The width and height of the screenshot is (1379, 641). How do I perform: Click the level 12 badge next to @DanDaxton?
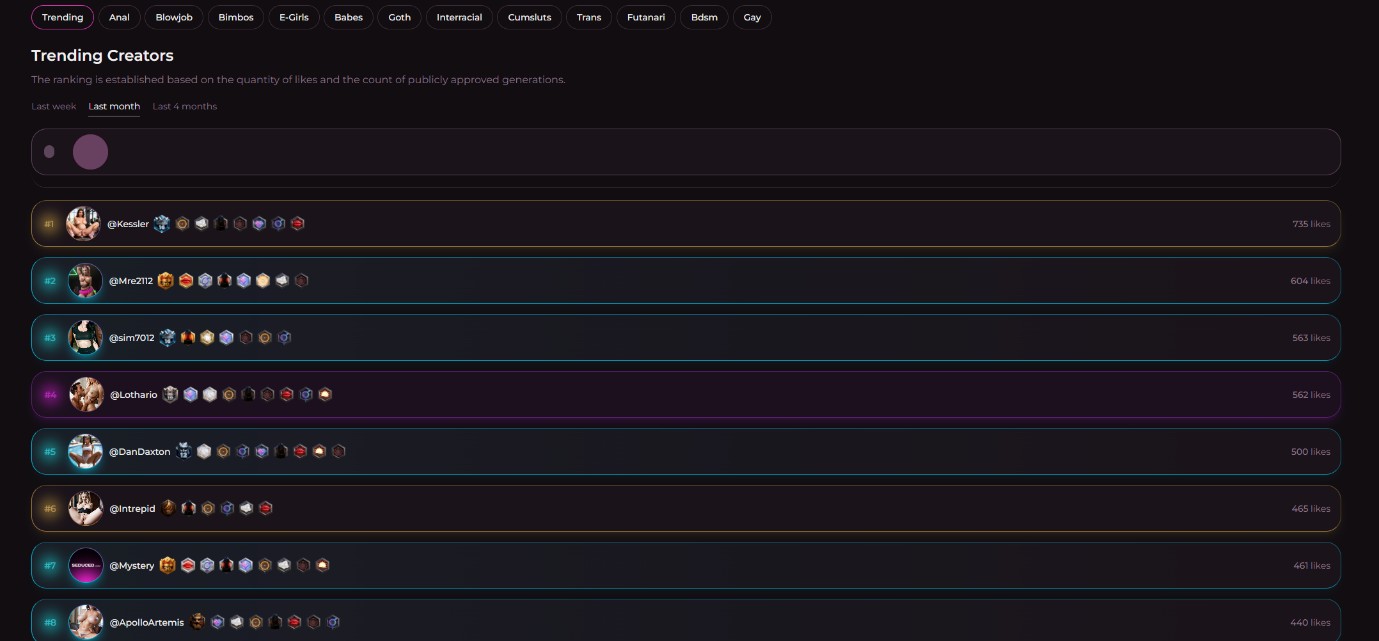coord(184,452)
